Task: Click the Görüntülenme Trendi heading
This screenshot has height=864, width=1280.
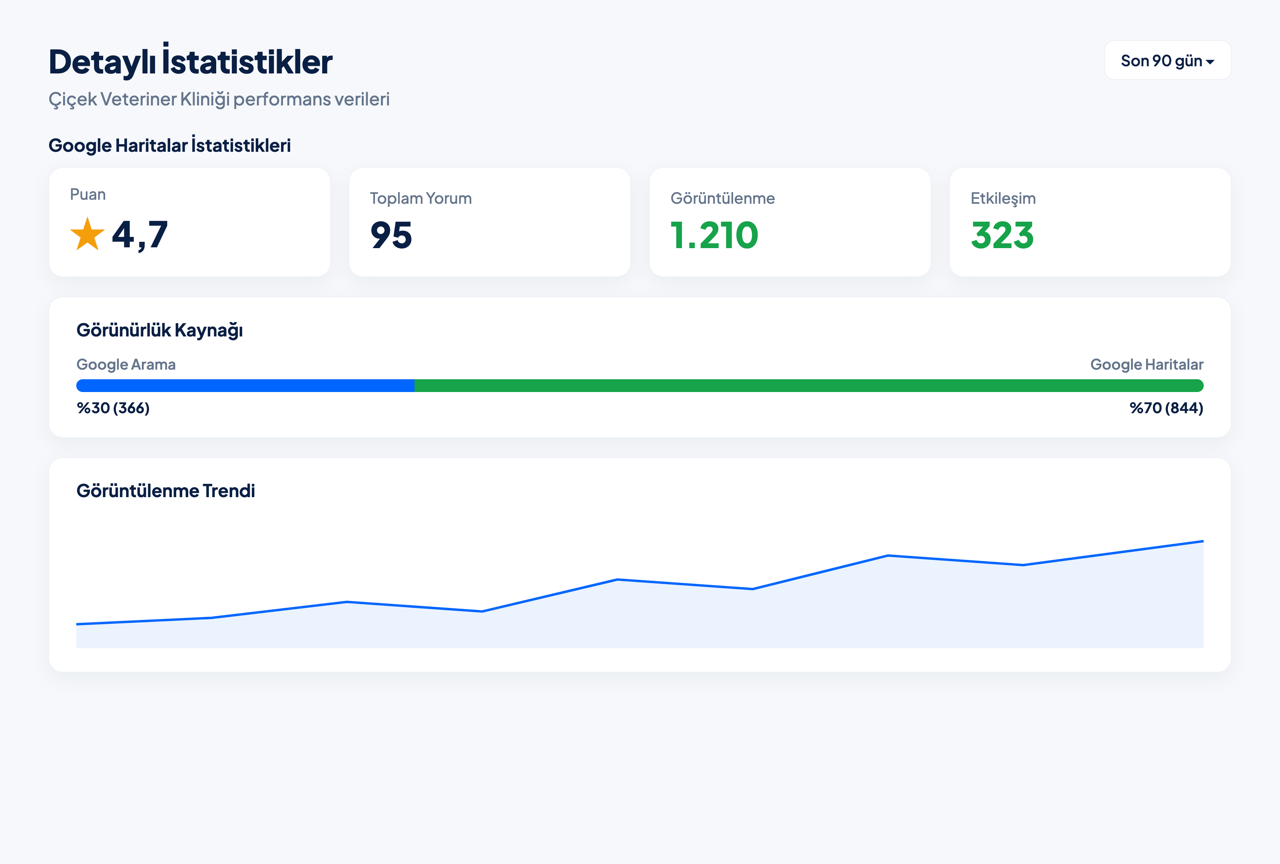Action: pyautogui.click(x=166, y=491)
